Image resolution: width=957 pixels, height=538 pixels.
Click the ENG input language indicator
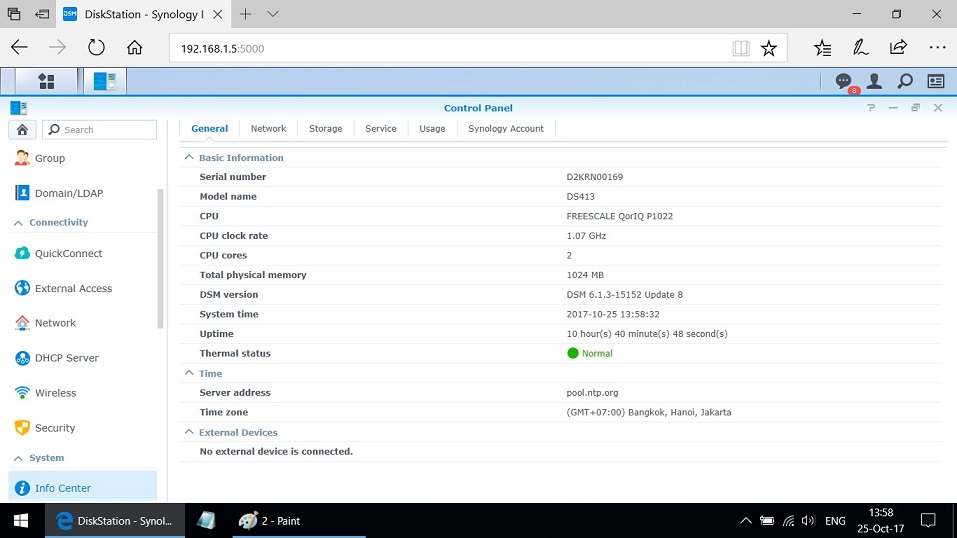click(835, 521)
